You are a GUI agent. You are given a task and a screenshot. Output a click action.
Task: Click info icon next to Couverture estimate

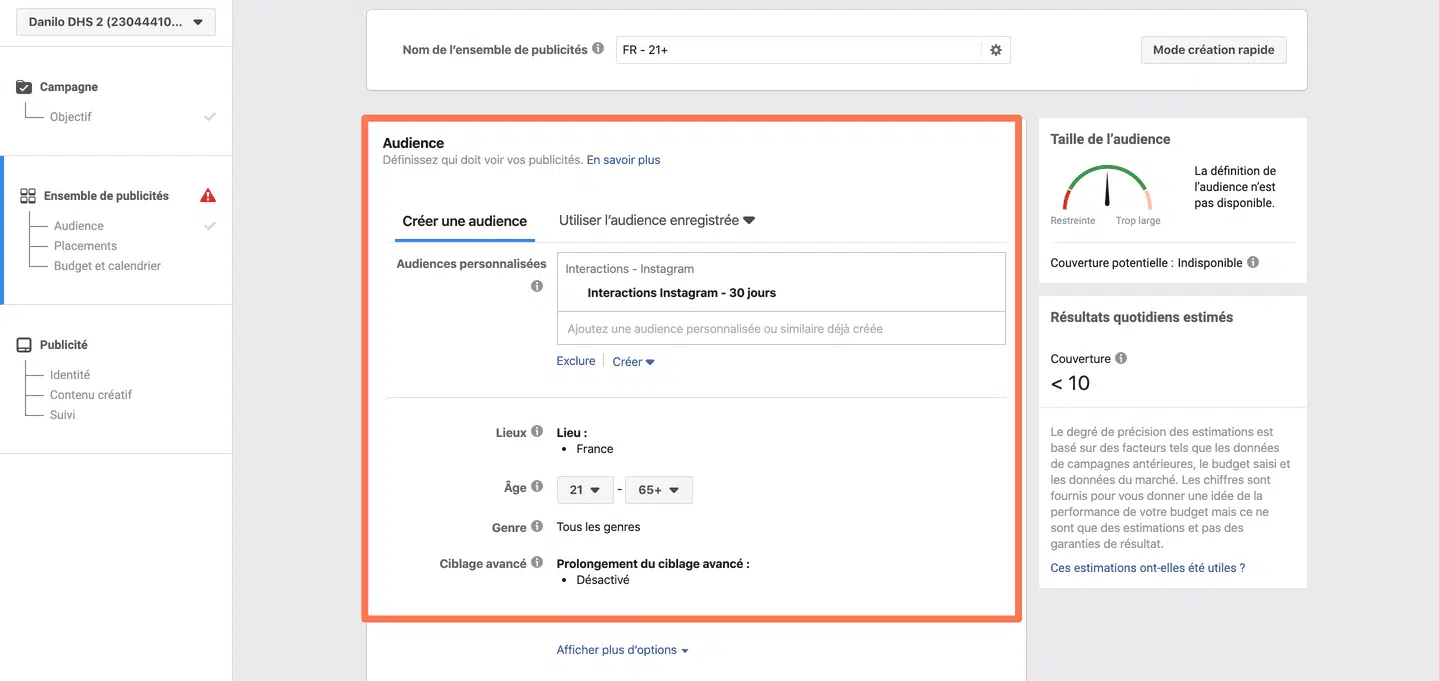tap(1121, 358)
